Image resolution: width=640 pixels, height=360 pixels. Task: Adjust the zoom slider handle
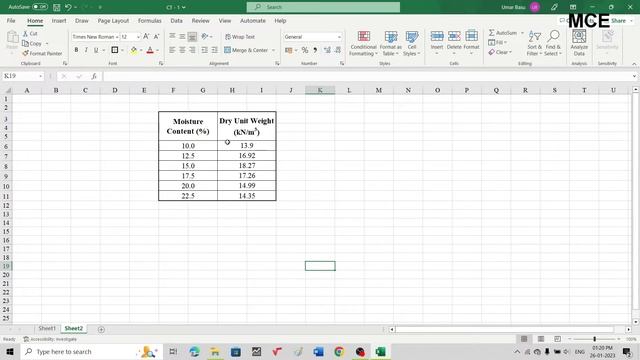point(595,339)
